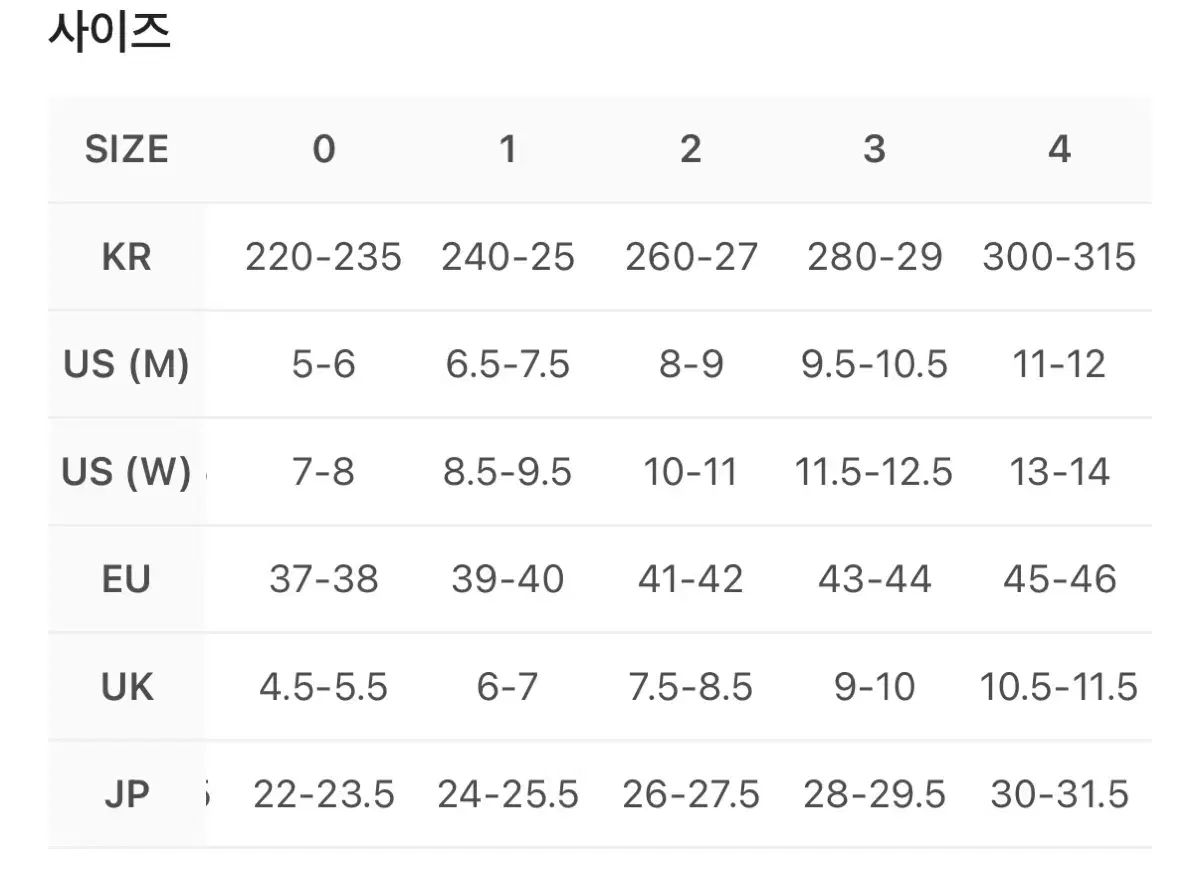1200x881 pixels.
Task: Select the US men's 6.5-7.5 cell
Action: click(x=508, y=365)
